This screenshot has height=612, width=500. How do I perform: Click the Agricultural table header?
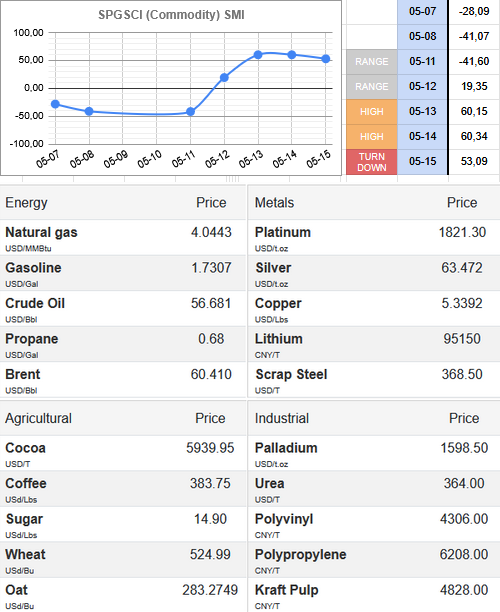(x=38, y=418)
